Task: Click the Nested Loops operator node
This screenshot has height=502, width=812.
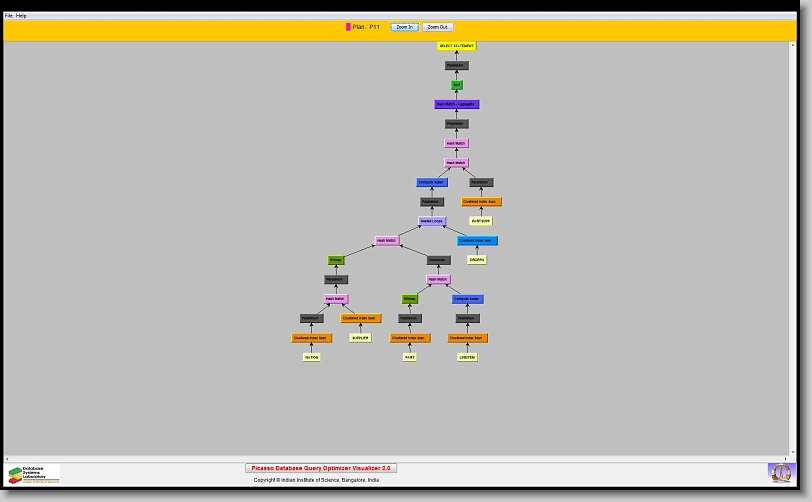Action: pyautogui.click(x=432, y=221)
